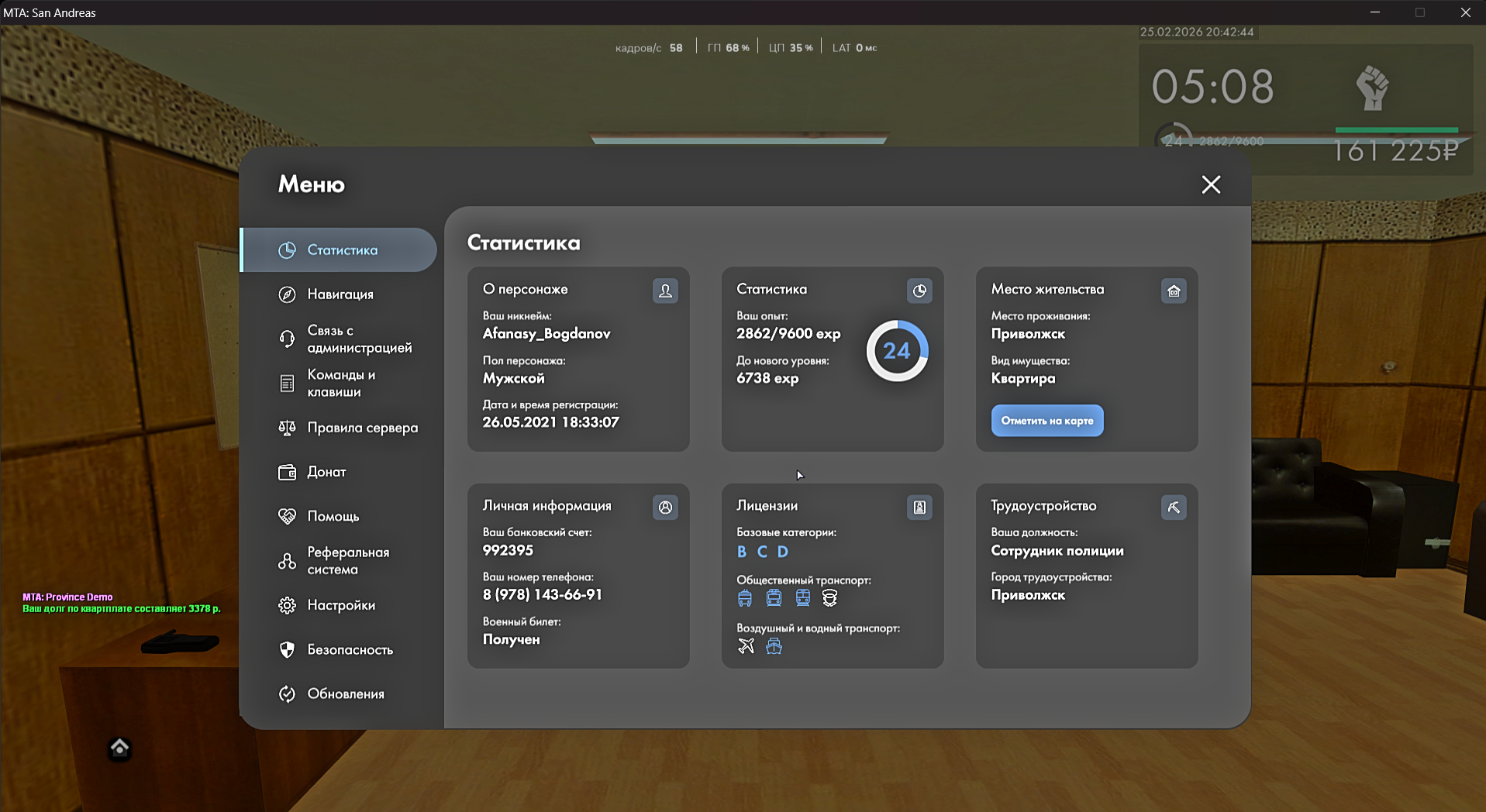Screen dimensions: 1486x812
Task: Open Команды и клавиши section
Action: (x=341, y=384)
